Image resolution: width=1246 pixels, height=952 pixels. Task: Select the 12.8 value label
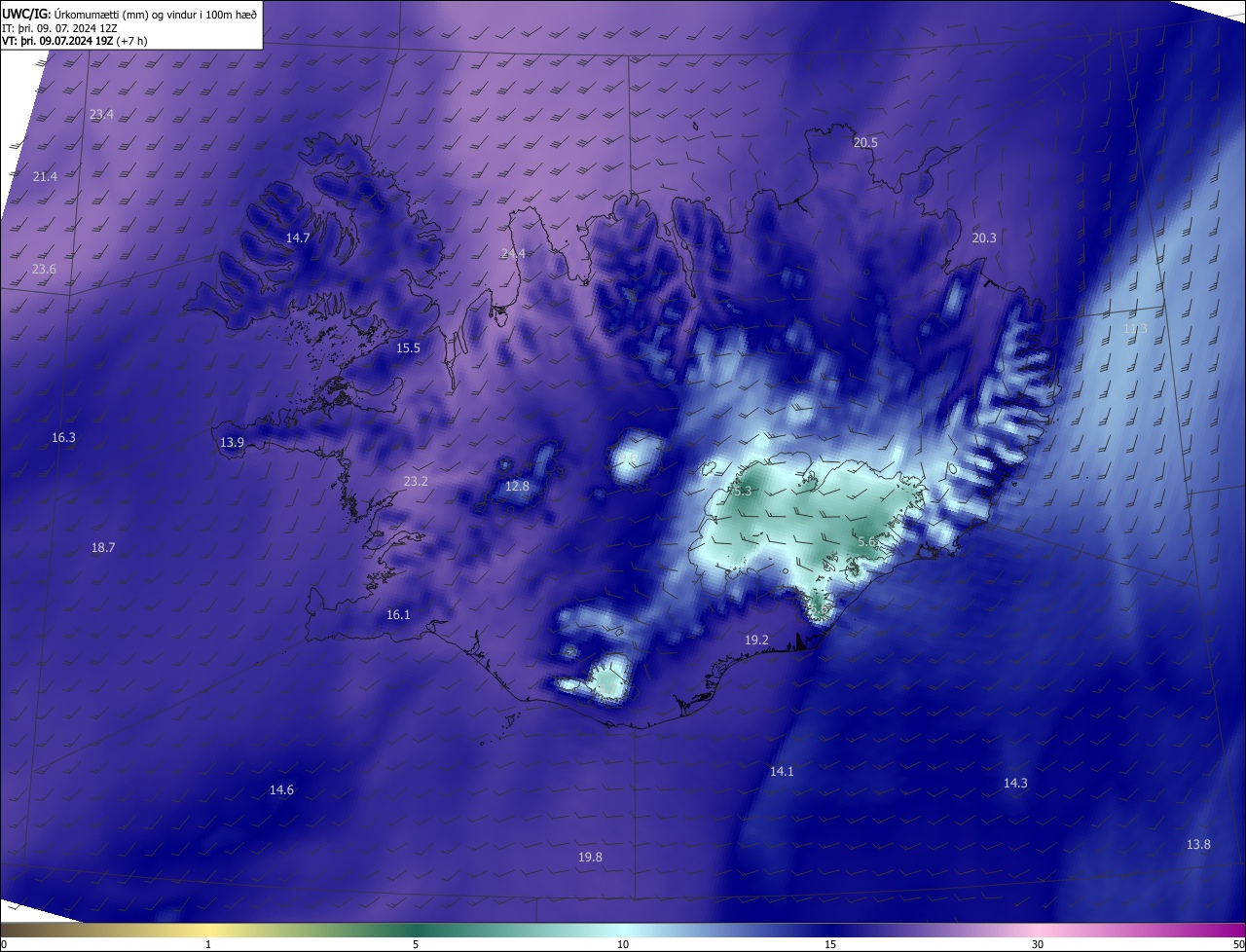tap(517, 486)
